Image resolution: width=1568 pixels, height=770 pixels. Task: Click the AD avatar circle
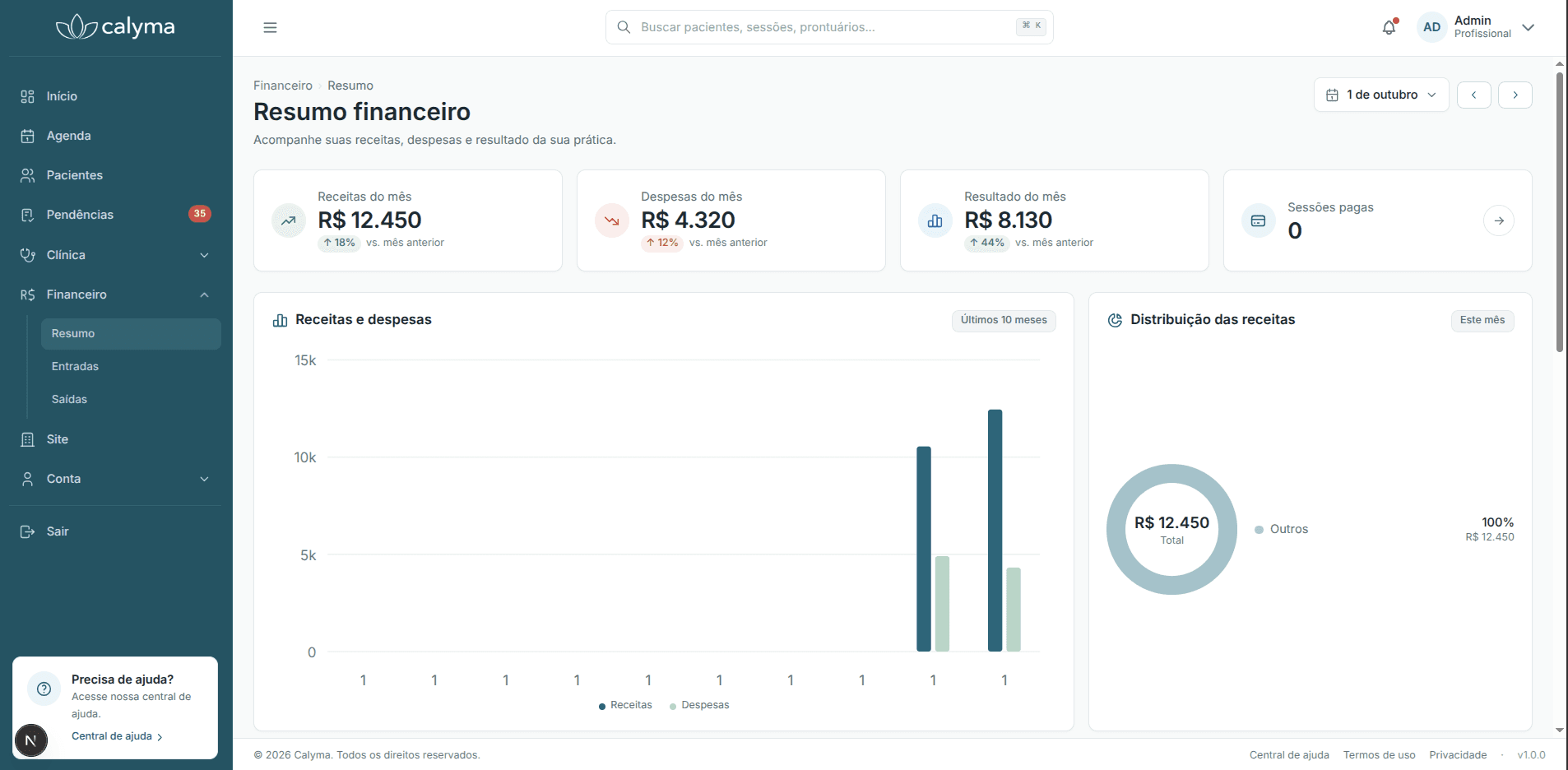coord(1431,27)
